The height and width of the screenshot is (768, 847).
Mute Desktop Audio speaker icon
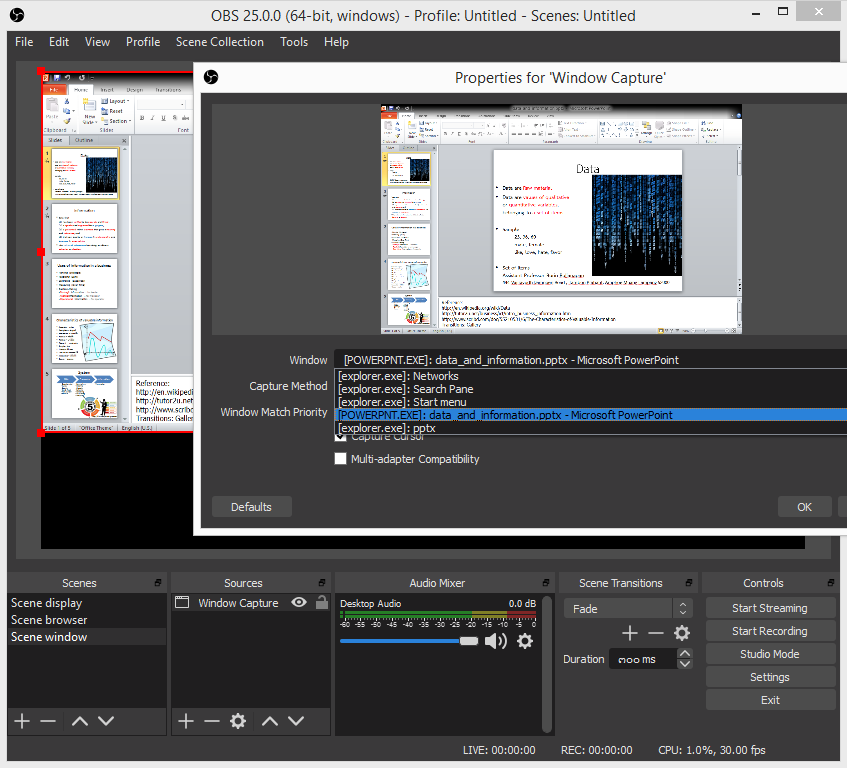[x=495, y=641]
